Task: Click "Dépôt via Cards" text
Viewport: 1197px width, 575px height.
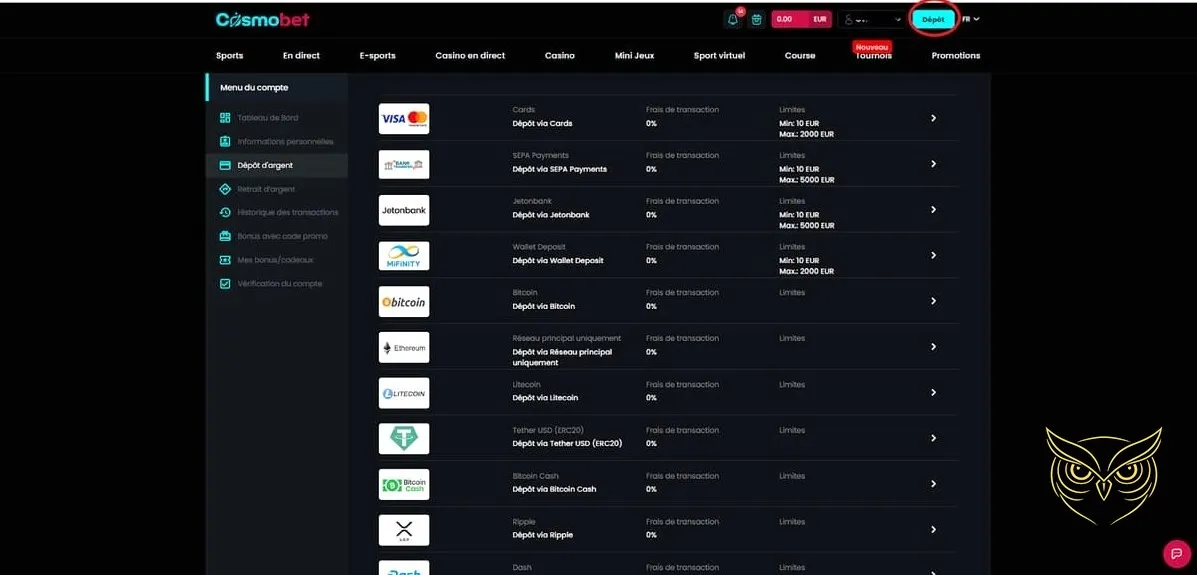Action: (x=542, y=123)
